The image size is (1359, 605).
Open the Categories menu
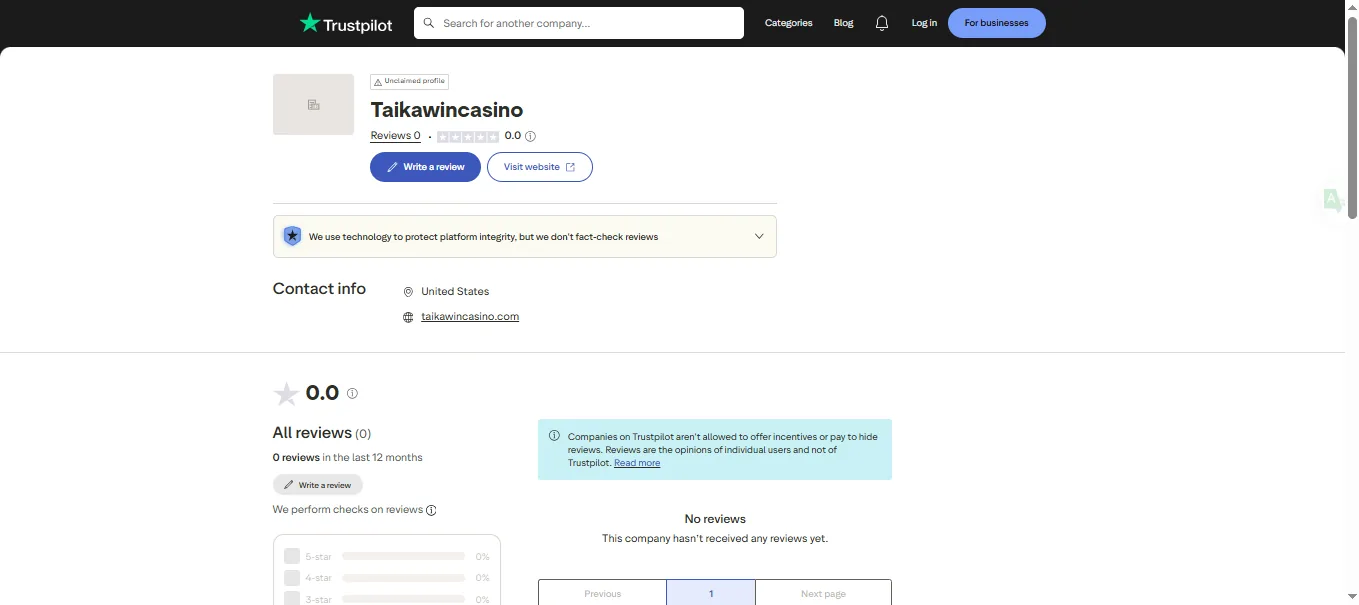click(x=788, y=23)
